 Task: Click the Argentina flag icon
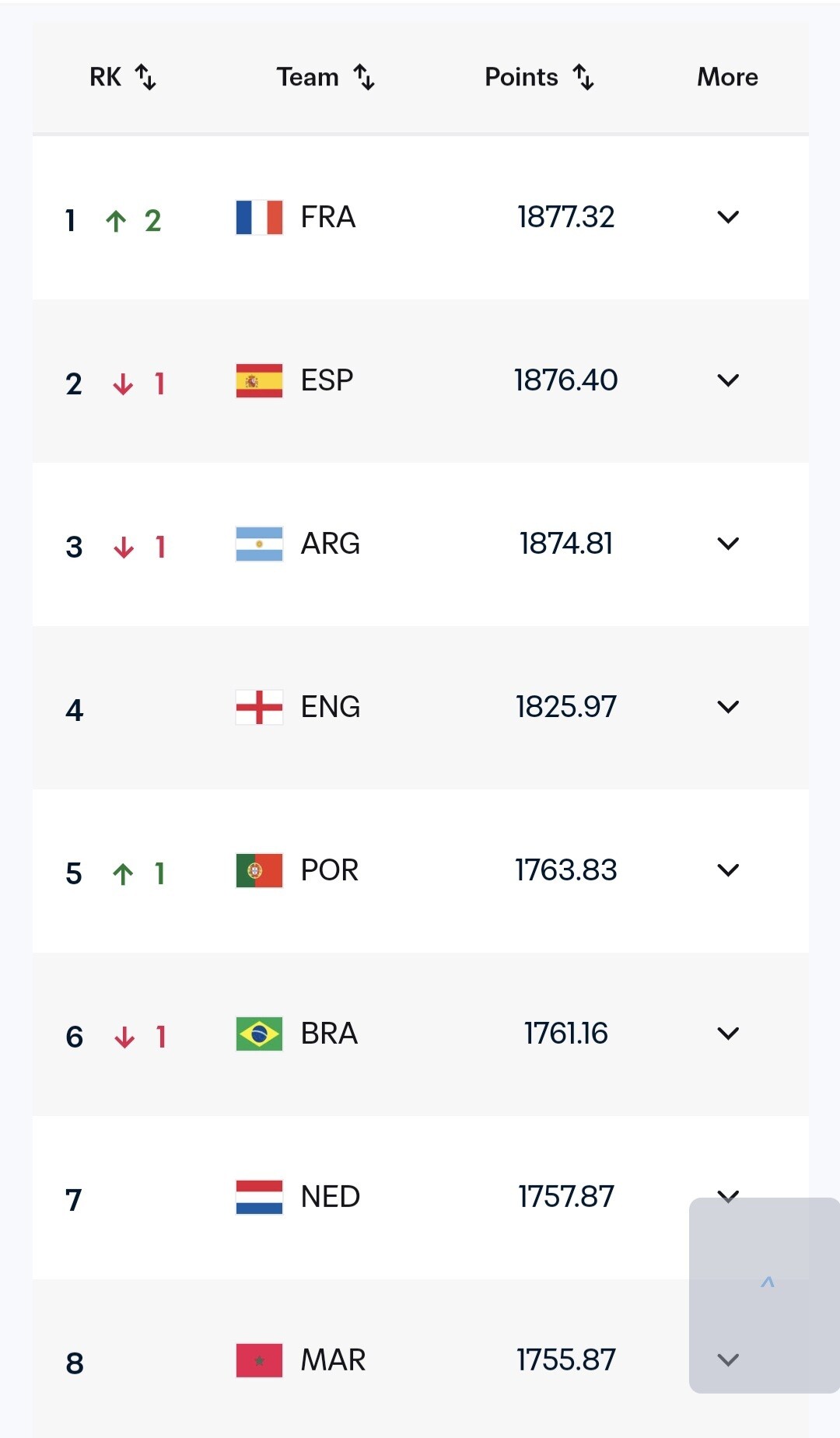tap(259, 544)
